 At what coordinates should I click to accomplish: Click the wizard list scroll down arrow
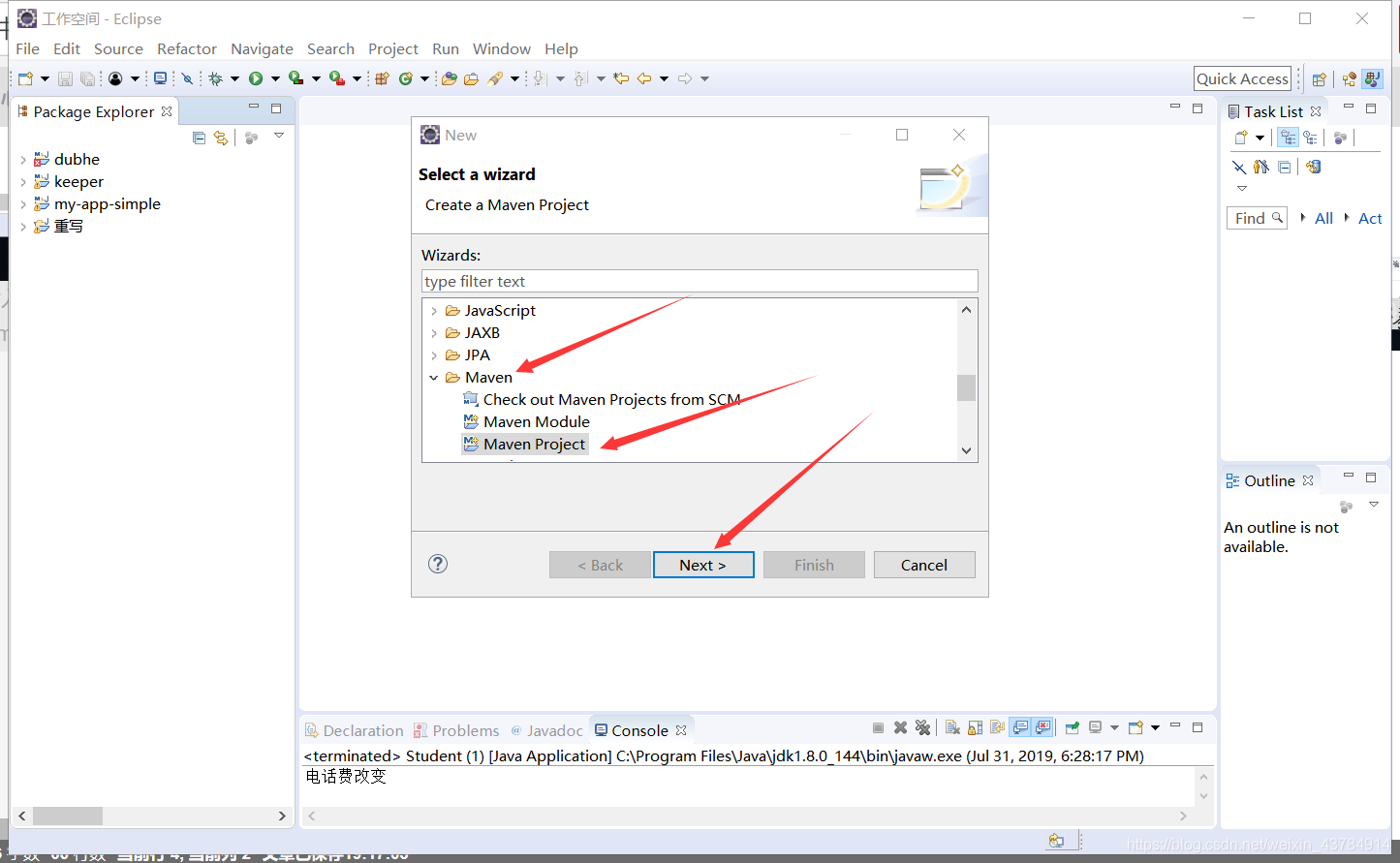pyautogui.click(x=966, y=450)
